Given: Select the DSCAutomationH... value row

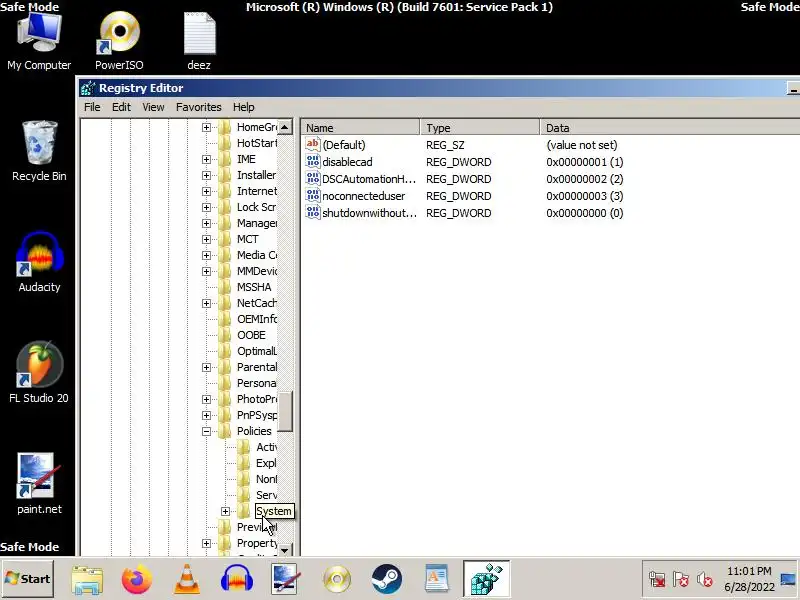Looking at the screenshot, I should [x=464, y=179].
